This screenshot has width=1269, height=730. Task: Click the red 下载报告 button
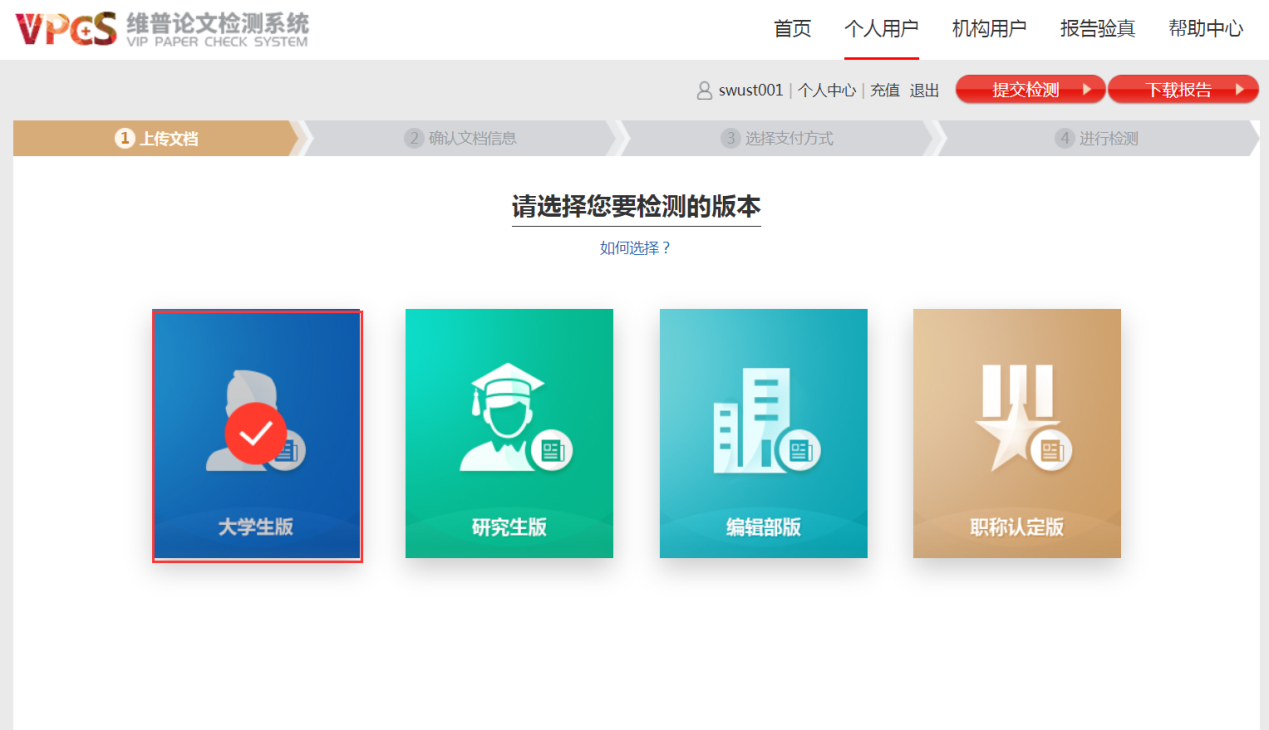point(1184,89)
